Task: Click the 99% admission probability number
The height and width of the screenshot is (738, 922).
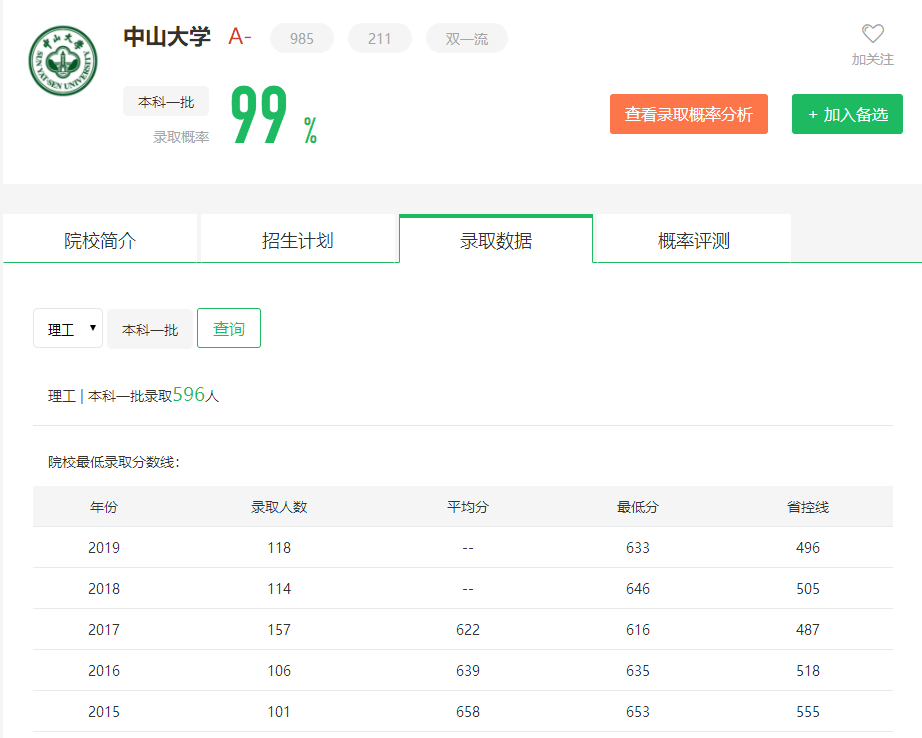Action: coord(273,115)
